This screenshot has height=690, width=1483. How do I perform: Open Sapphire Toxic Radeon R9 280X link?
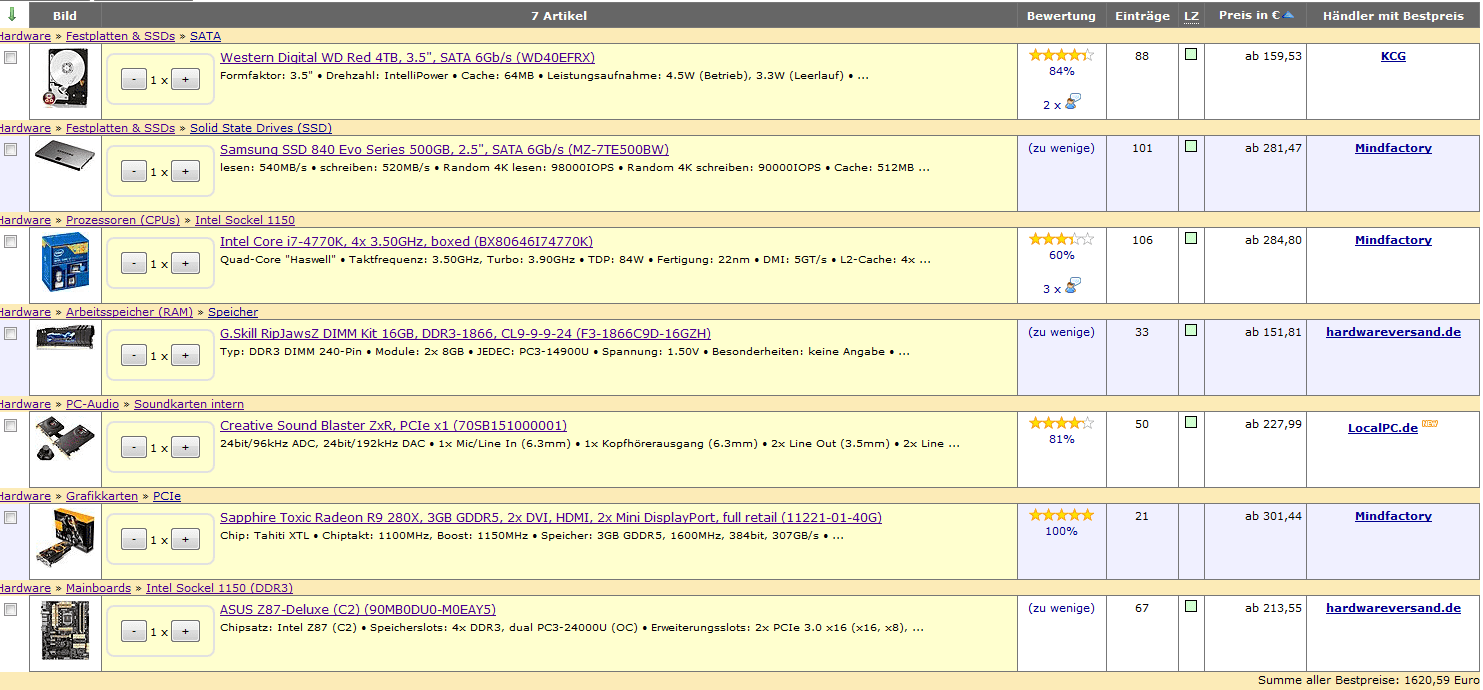coord(551,518)
